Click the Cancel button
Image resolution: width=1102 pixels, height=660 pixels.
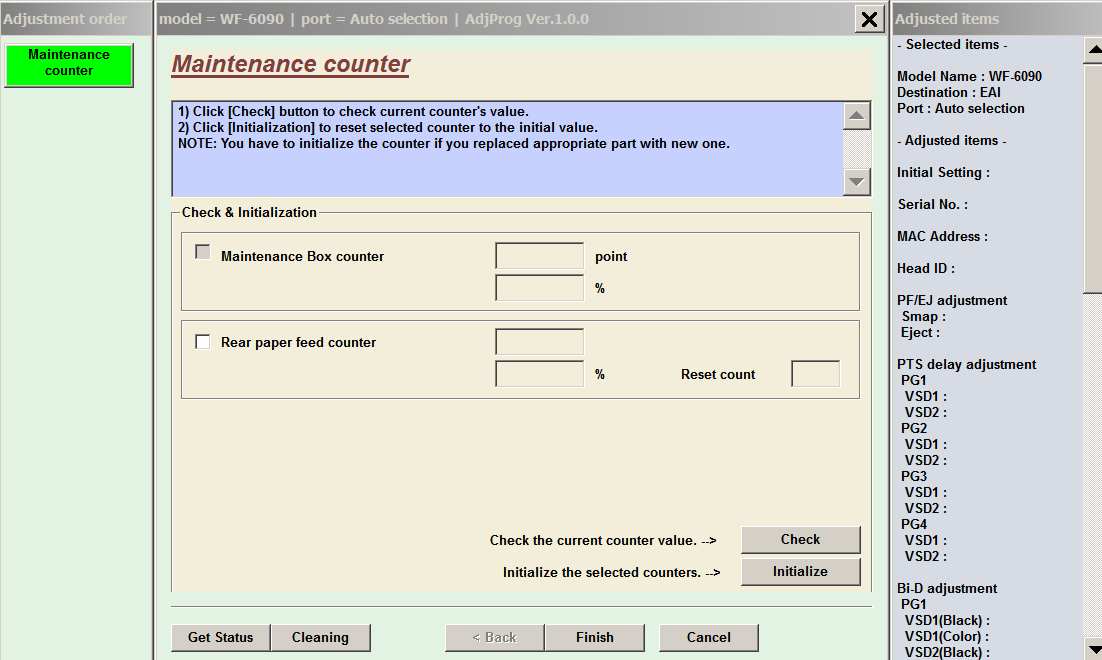point(708,638)
